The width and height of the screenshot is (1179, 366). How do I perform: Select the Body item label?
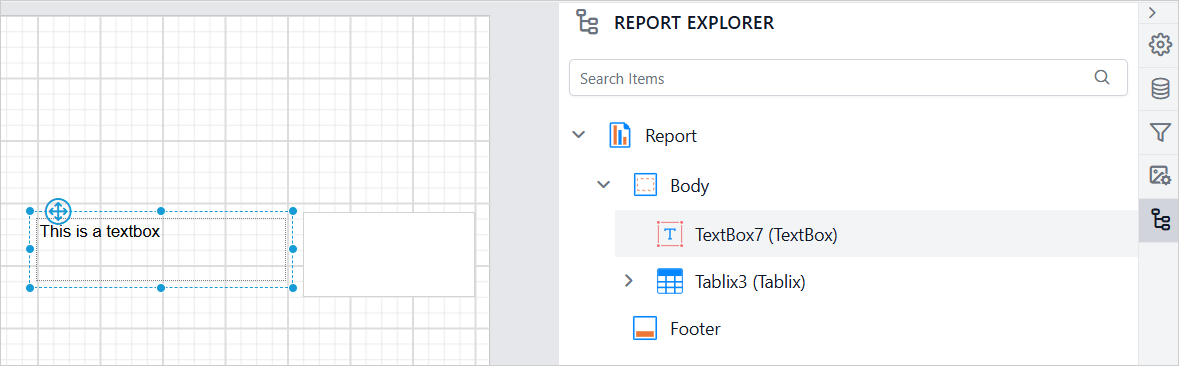click(x=690, y=186)
